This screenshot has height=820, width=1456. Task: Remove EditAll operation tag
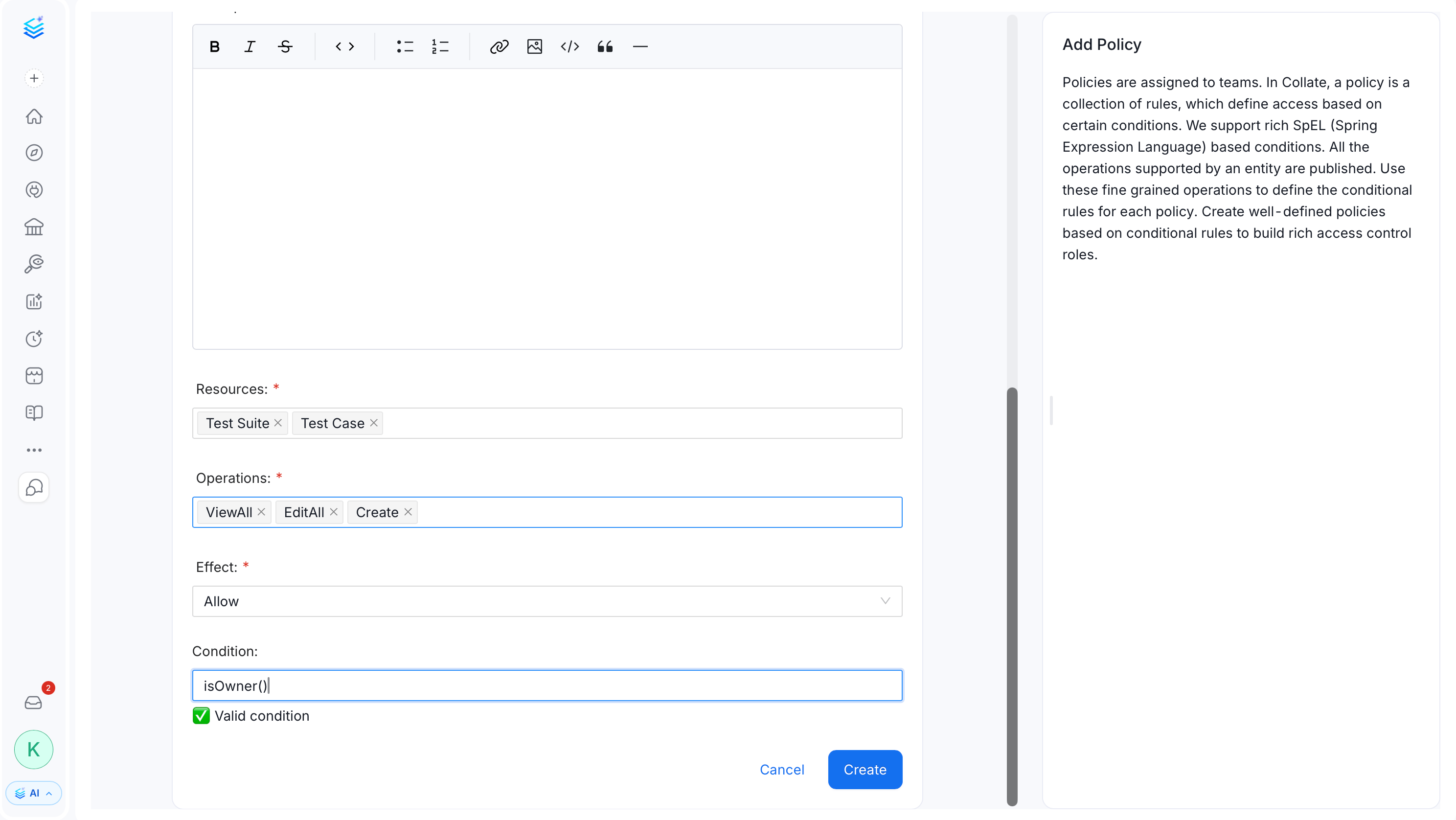tap(334, 513)
